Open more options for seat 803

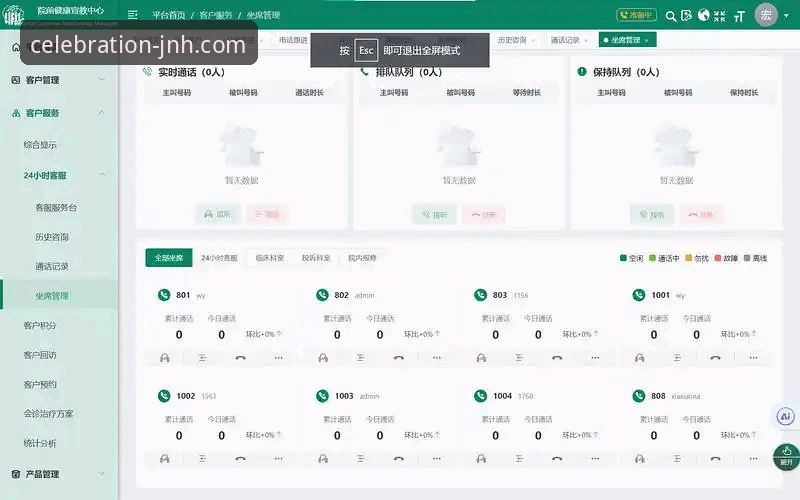[x=595, y=358]
